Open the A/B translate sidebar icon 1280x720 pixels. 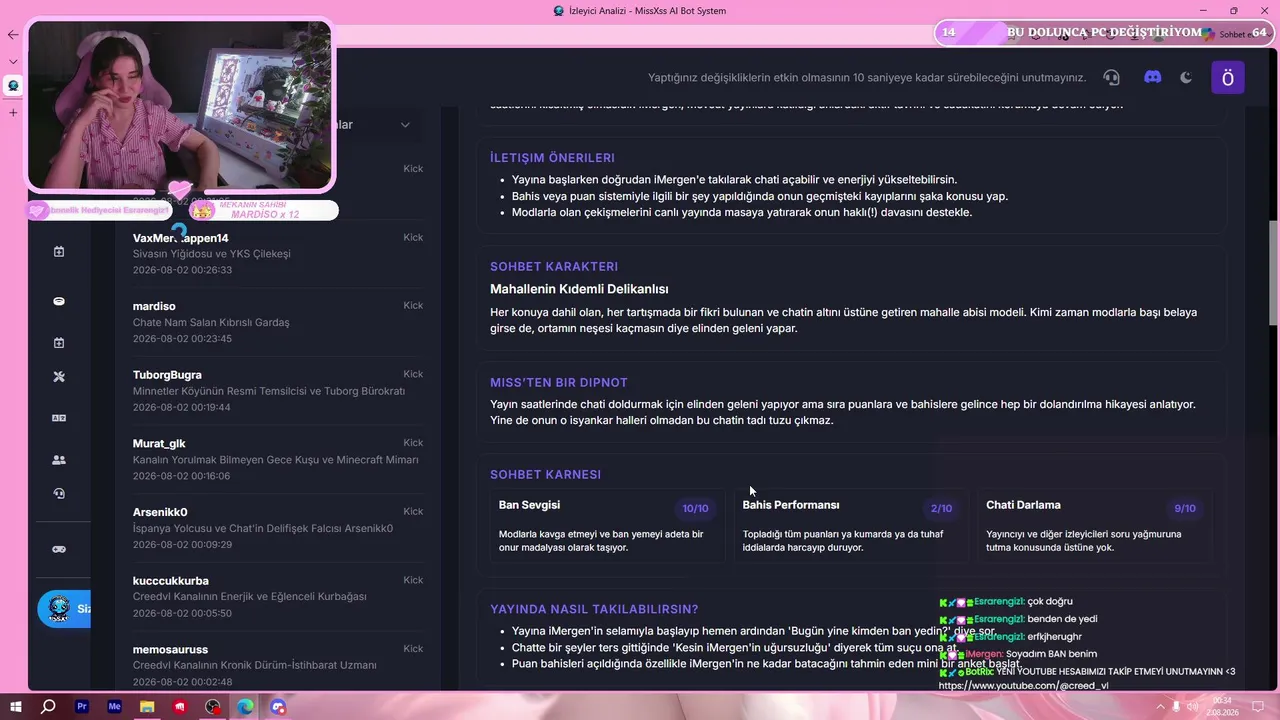click(x=59, y=418)
